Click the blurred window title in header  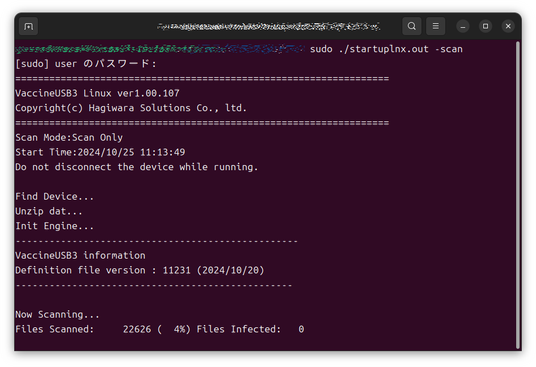[268, 26]
